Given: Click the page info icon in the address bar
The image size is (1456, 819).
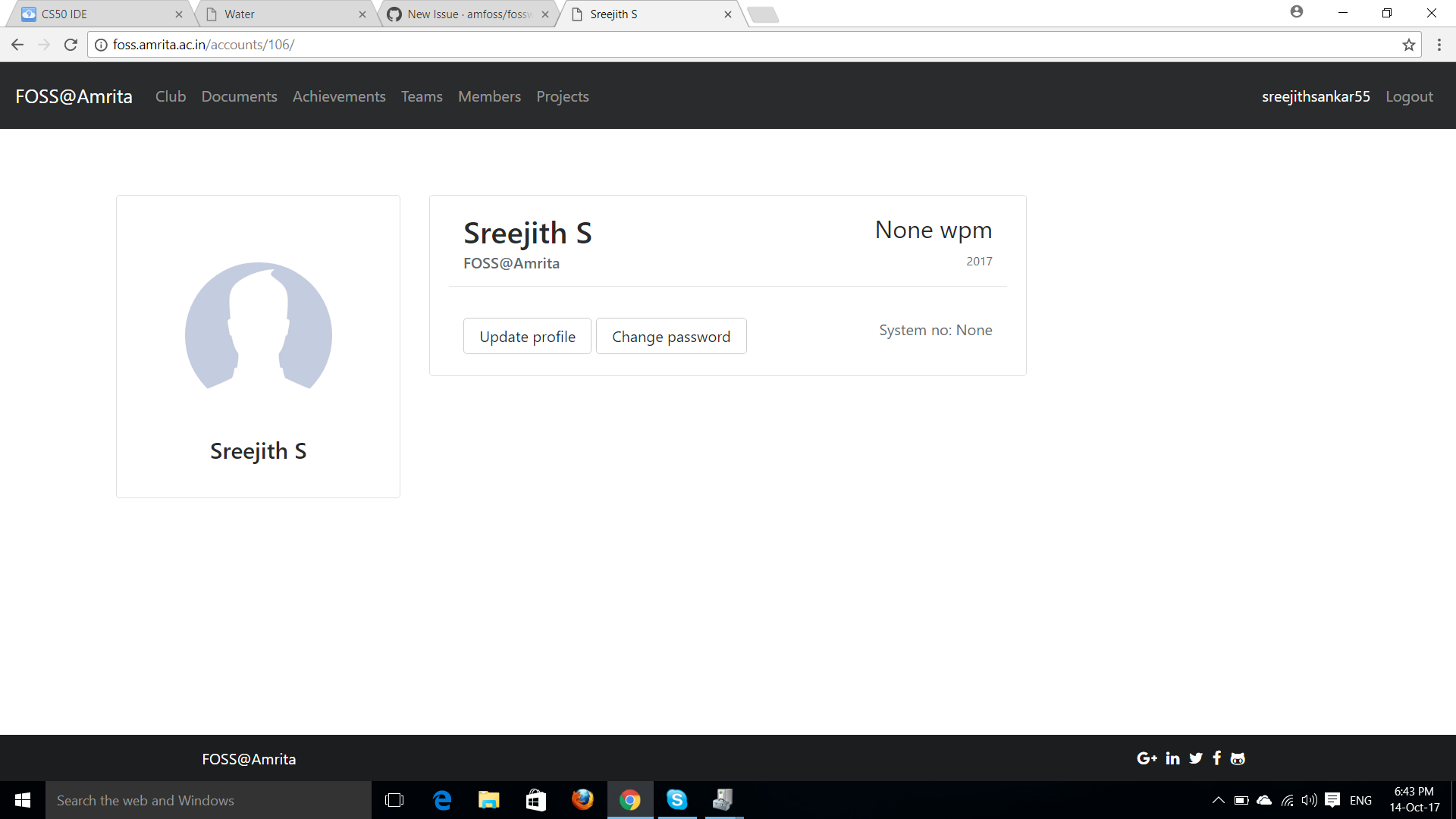Looking at the screenshot, I should [x=100, y=45].
